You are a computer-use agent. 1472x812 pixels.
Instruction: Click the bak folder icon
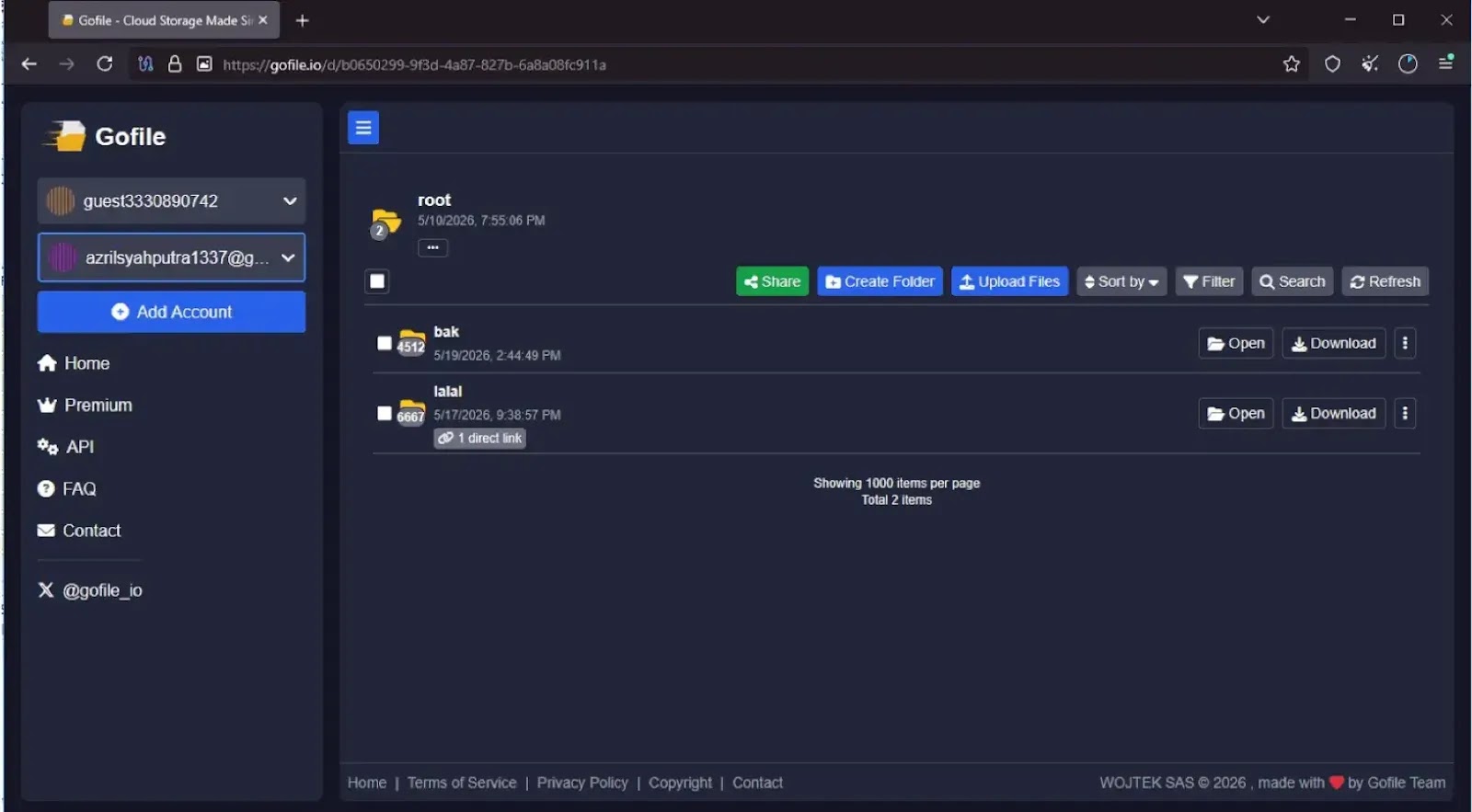click(x=411, y=342)
